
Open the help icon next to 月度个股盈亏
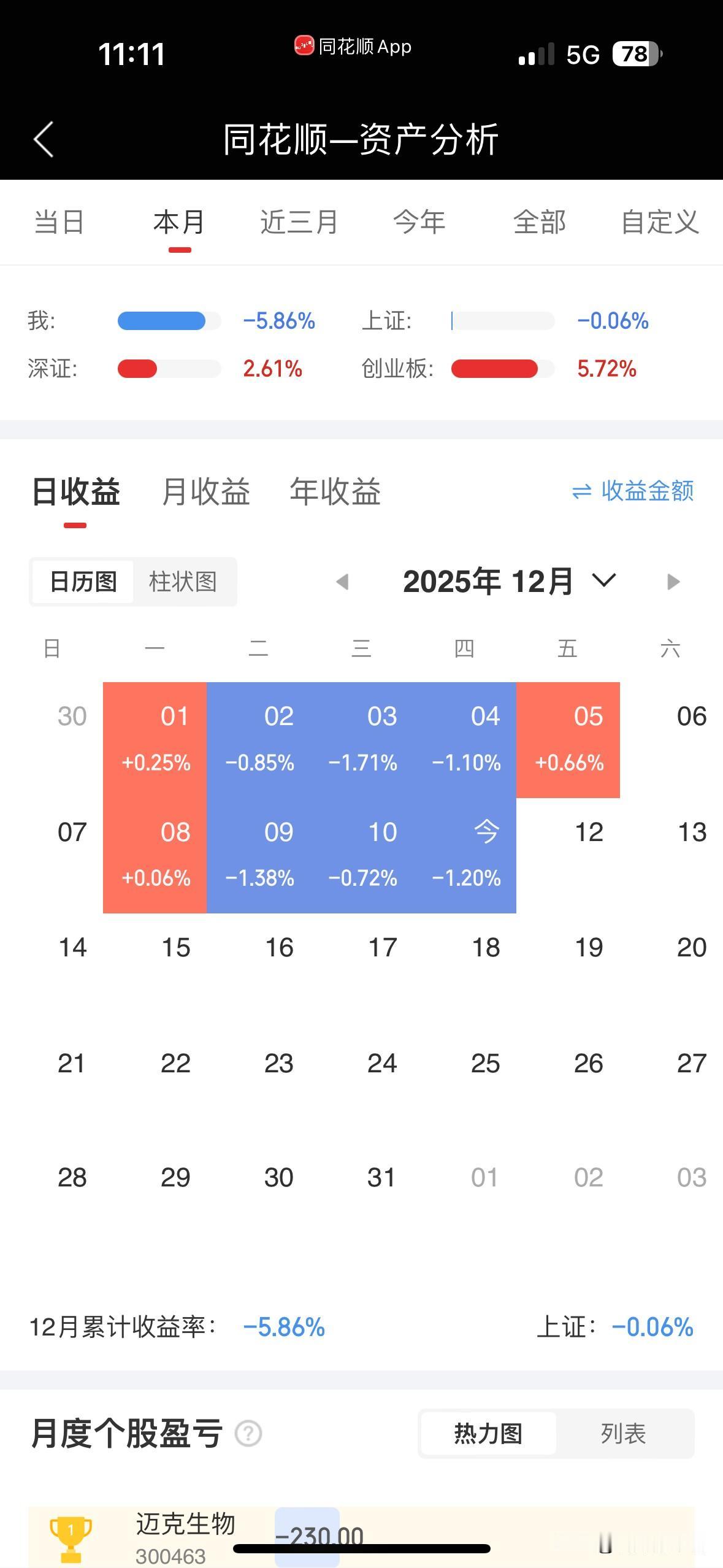[x=247, y=1434]
